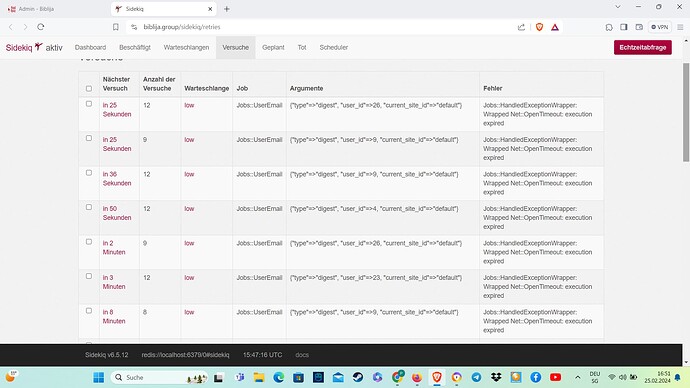This screenshot has width=690, height=388.
Task: Click the Echtzeitabfrage button
Action: [642, 47]
